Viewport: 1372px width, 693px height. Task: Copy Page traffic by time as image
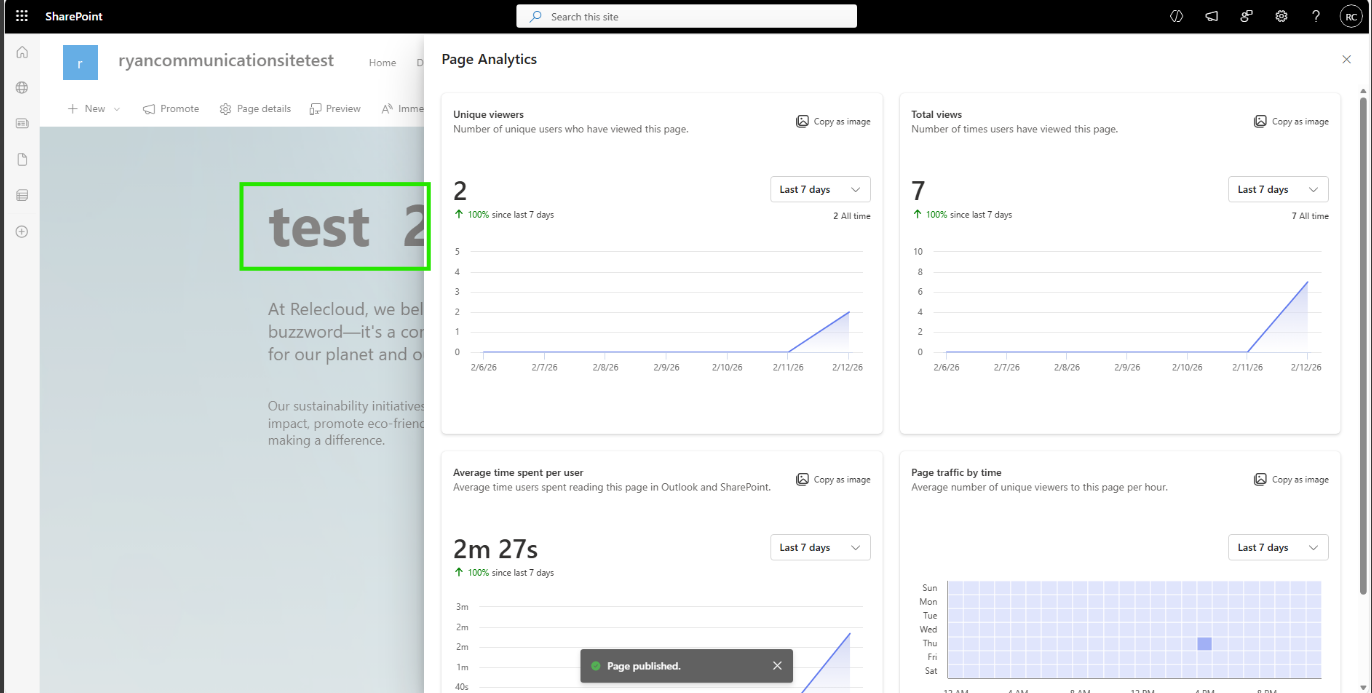coord(1291,479)
